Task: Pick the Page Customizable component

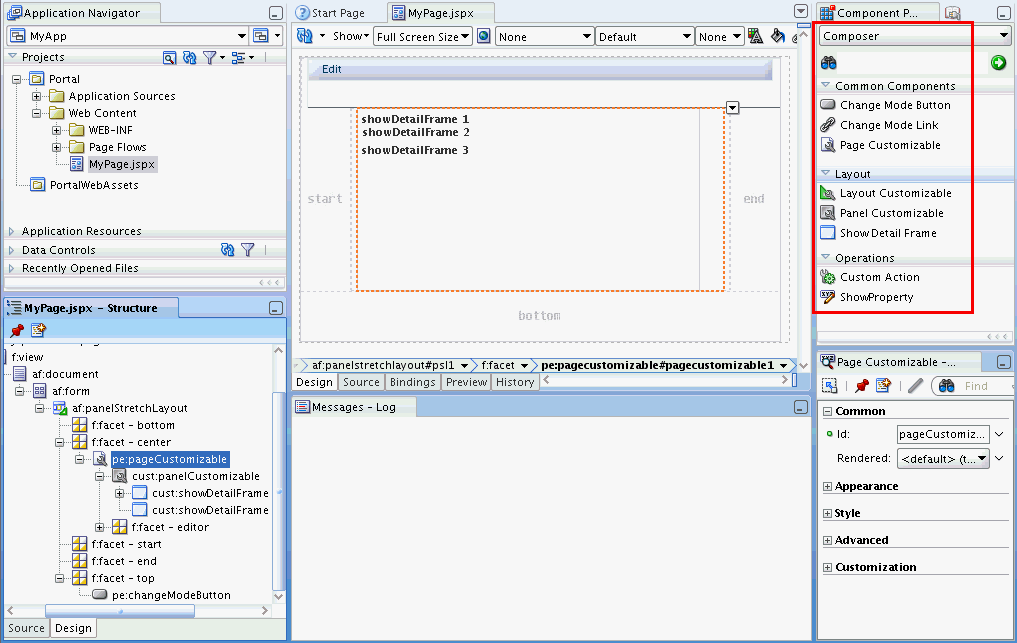Action: [880, 145]
